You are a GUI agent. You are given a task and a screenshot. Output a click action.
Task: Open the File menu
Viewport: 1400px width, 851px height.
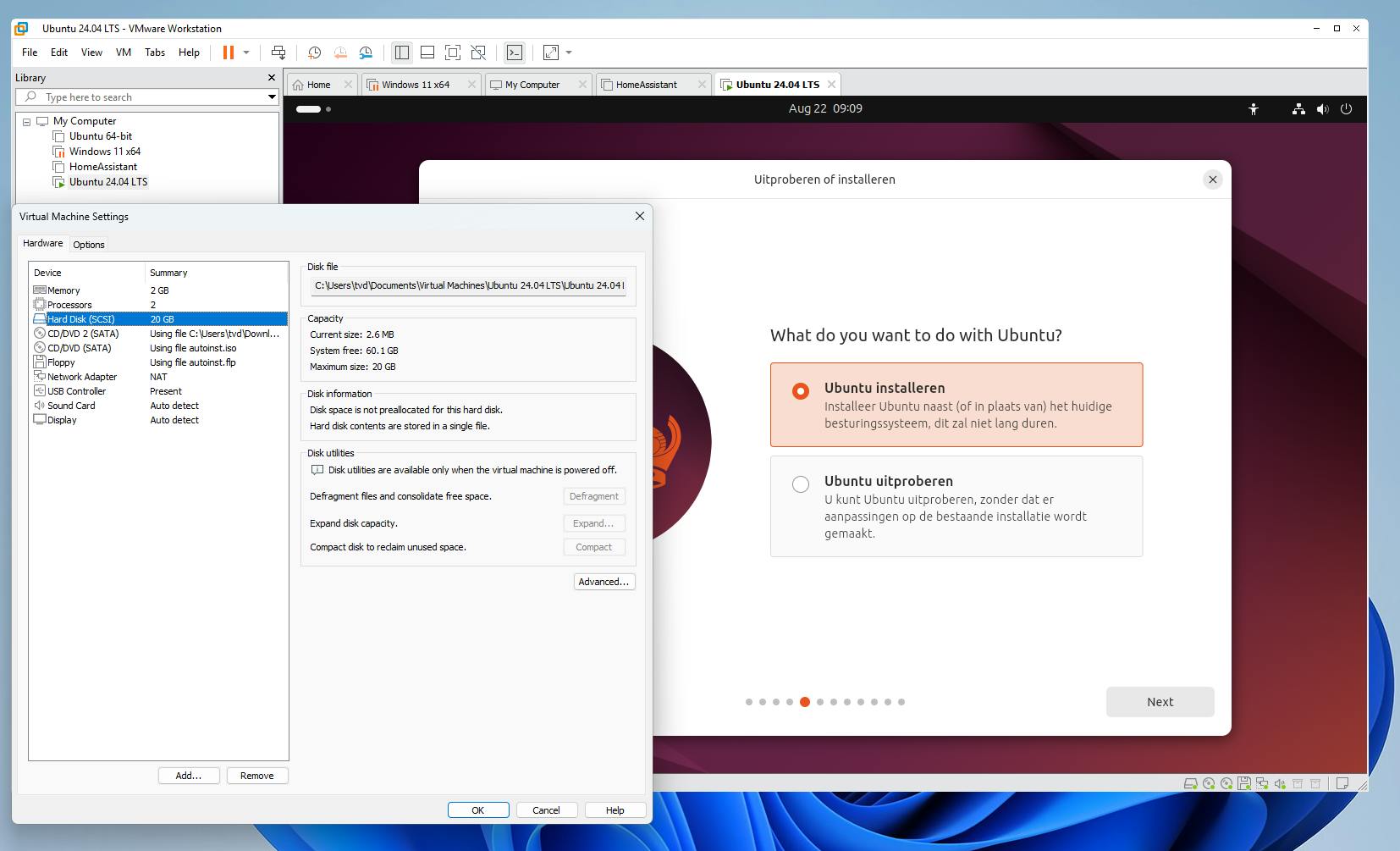pyautogui.click(x=30, y=52)
